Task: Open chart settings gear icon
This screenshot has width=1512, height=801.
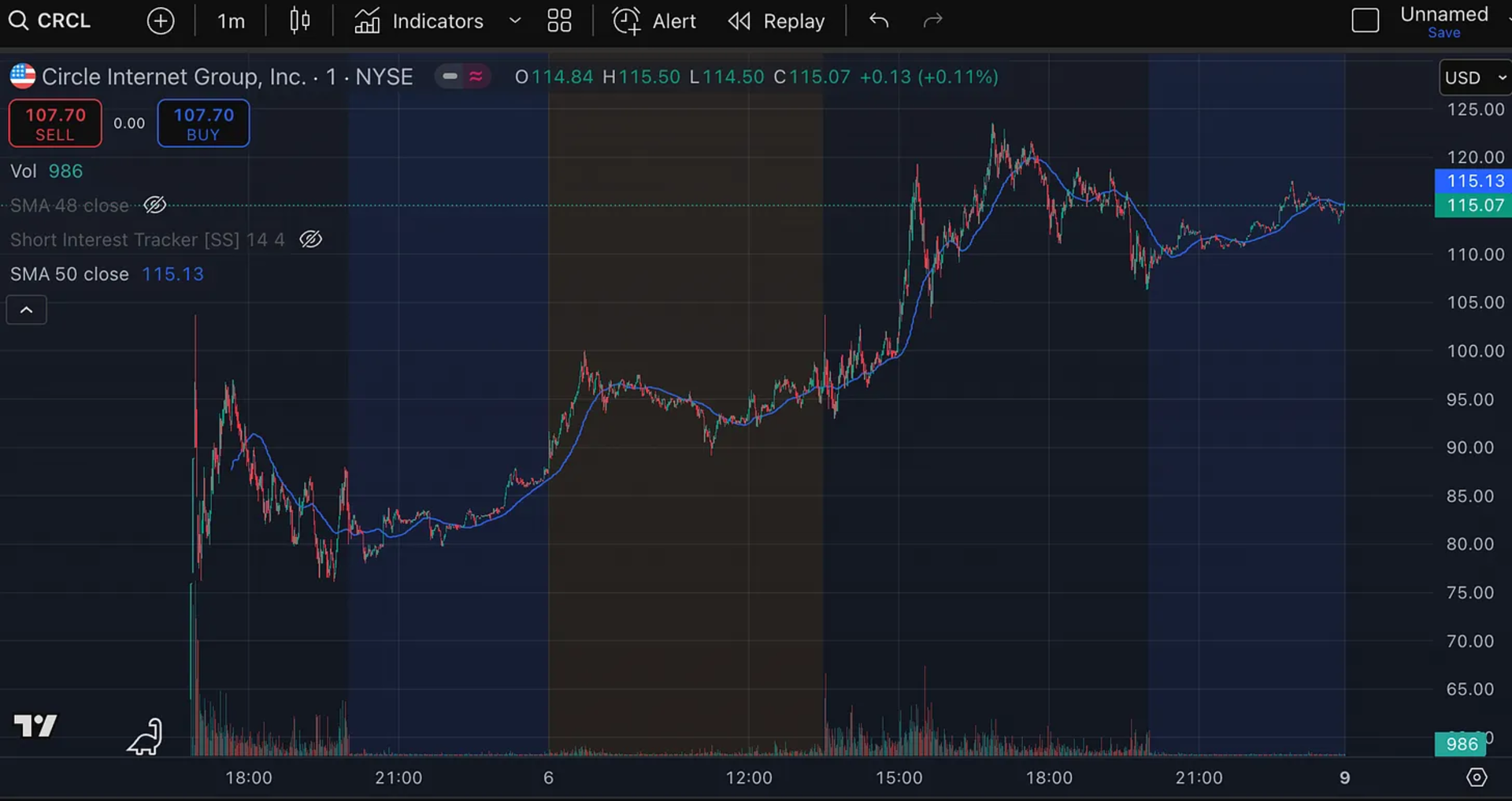Action: tap(1477, 778)
